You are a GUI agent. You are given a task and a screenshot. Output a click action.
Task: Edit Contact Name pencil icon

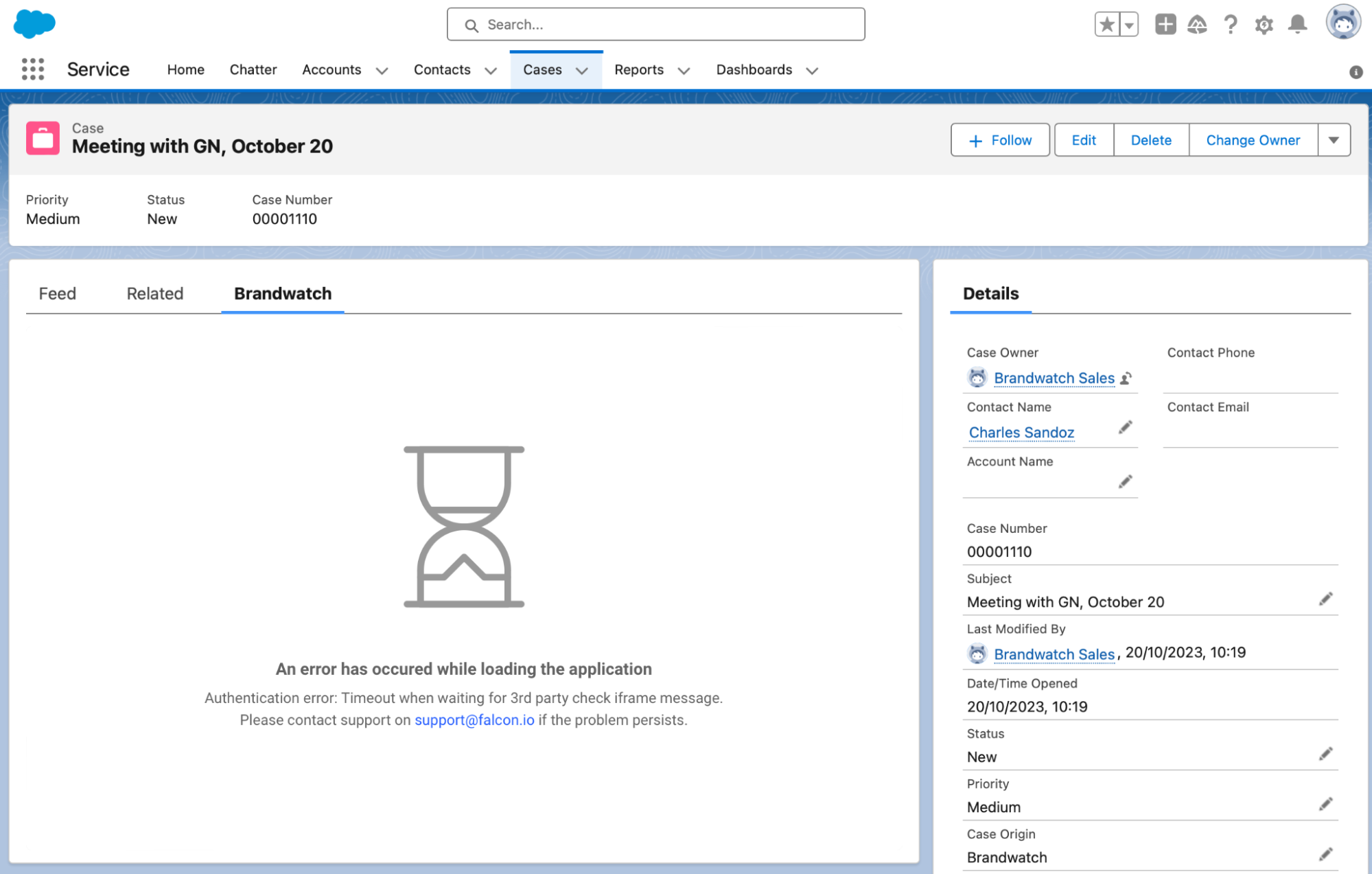coord(1125,428)
